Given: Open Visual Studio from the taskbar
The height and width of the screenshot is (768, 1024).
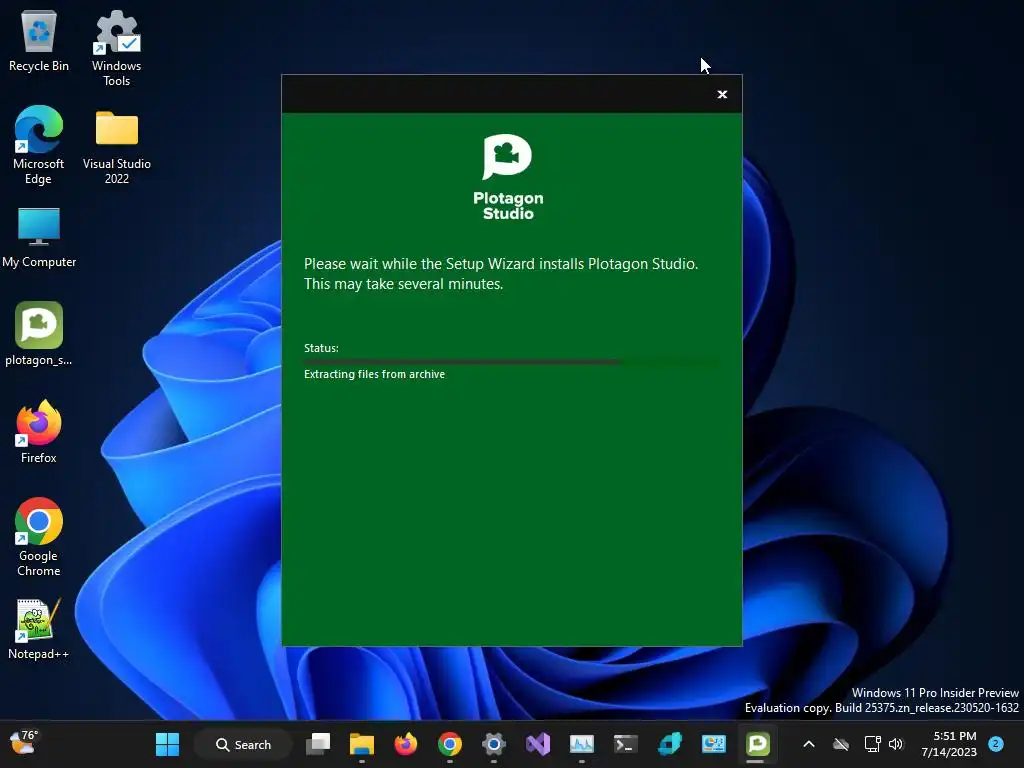Looking at the screenshot, I should pos(537,744).
